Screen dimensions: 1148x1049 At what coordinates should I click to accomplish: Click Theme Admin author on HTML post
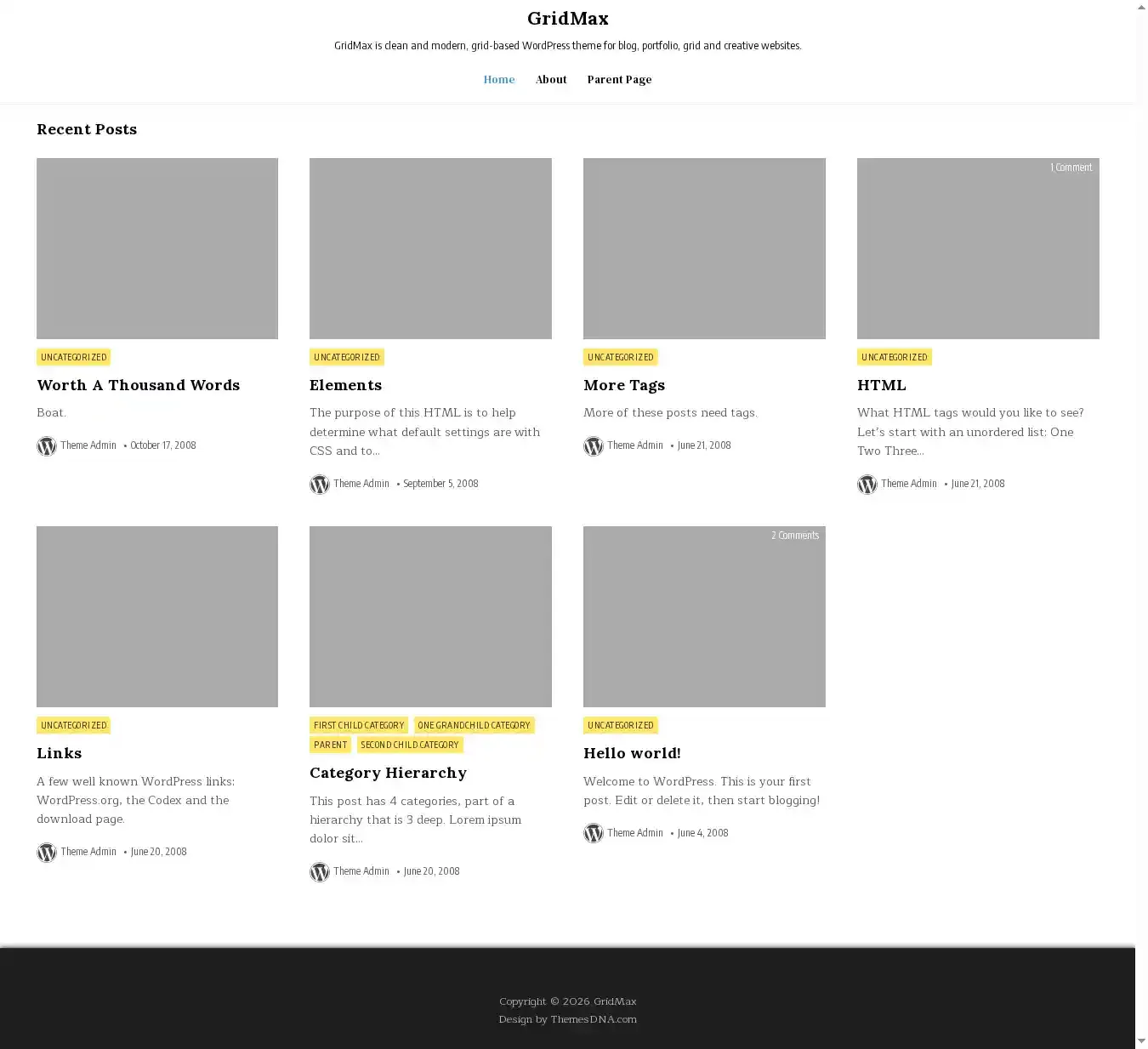tap(909, 484)
